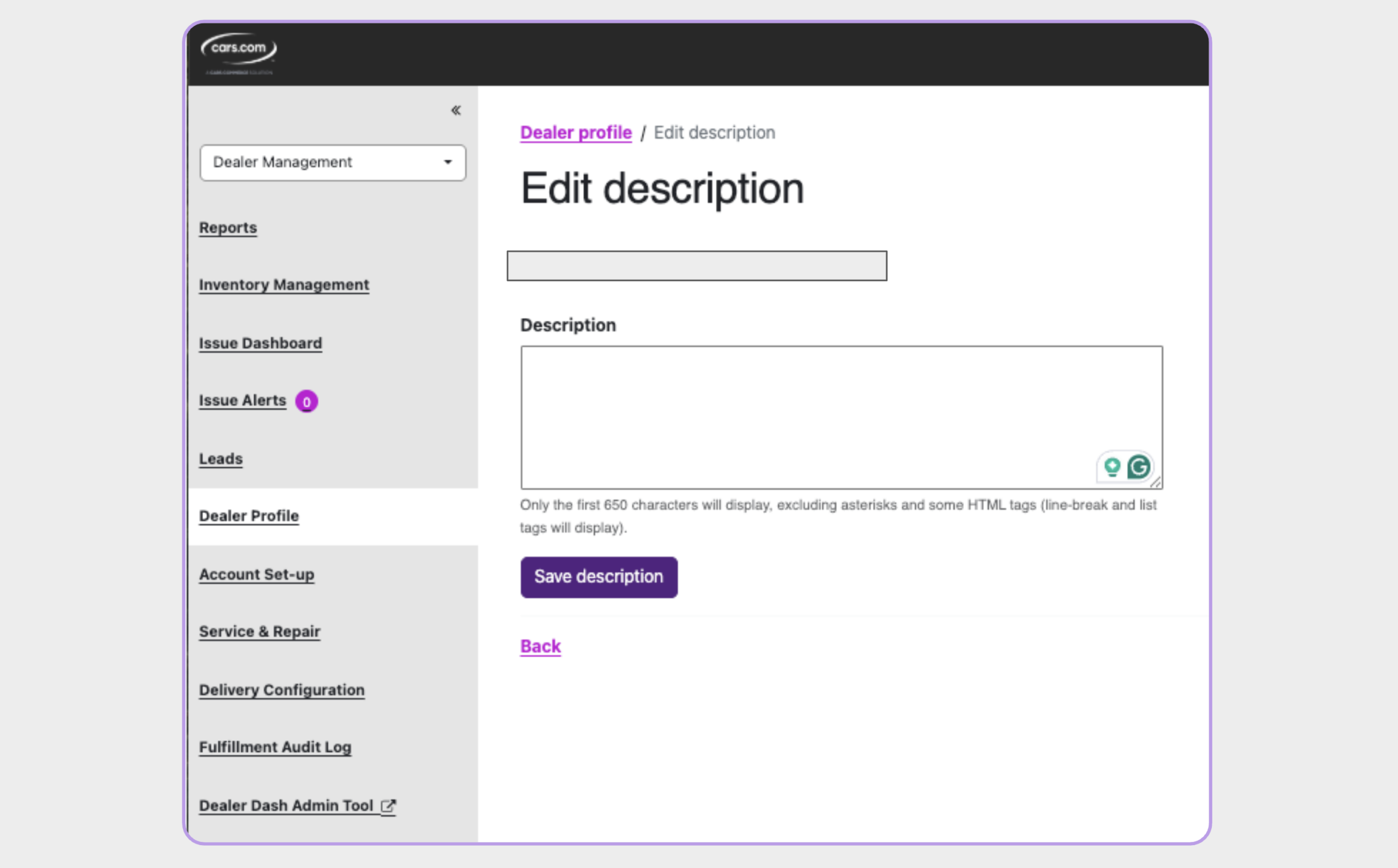Viewport: 1398px width, 868px height.
Task: Open the Grammarly icon in the text area
Action: [x=1139, y=467]
